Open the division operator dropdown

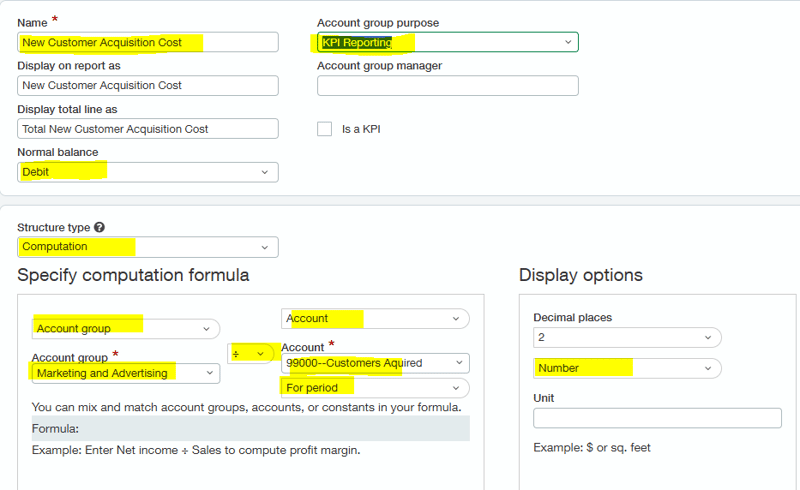tap(251, 354)
